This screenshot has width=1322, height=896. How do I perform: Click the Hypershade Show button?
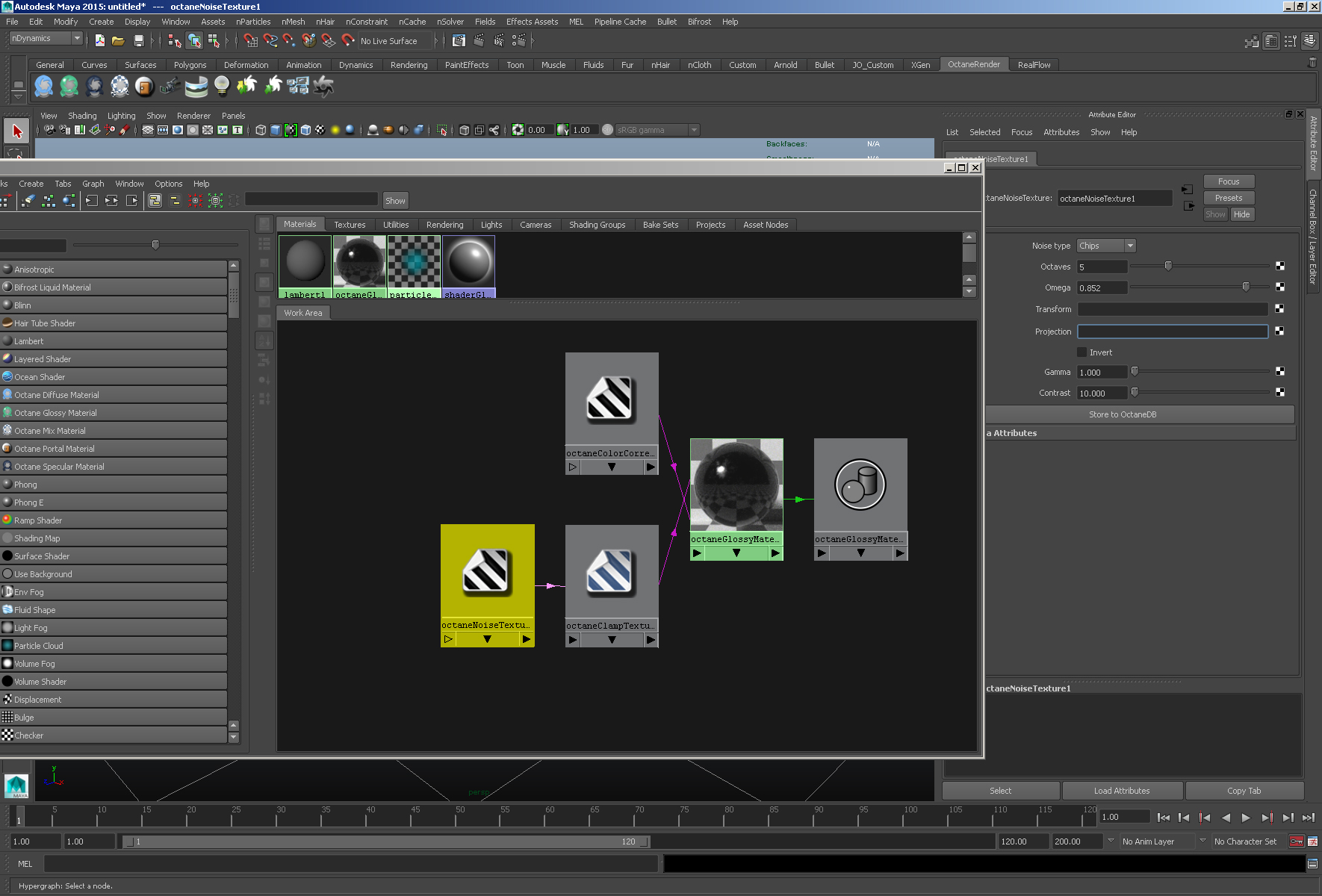coord(395,200)
